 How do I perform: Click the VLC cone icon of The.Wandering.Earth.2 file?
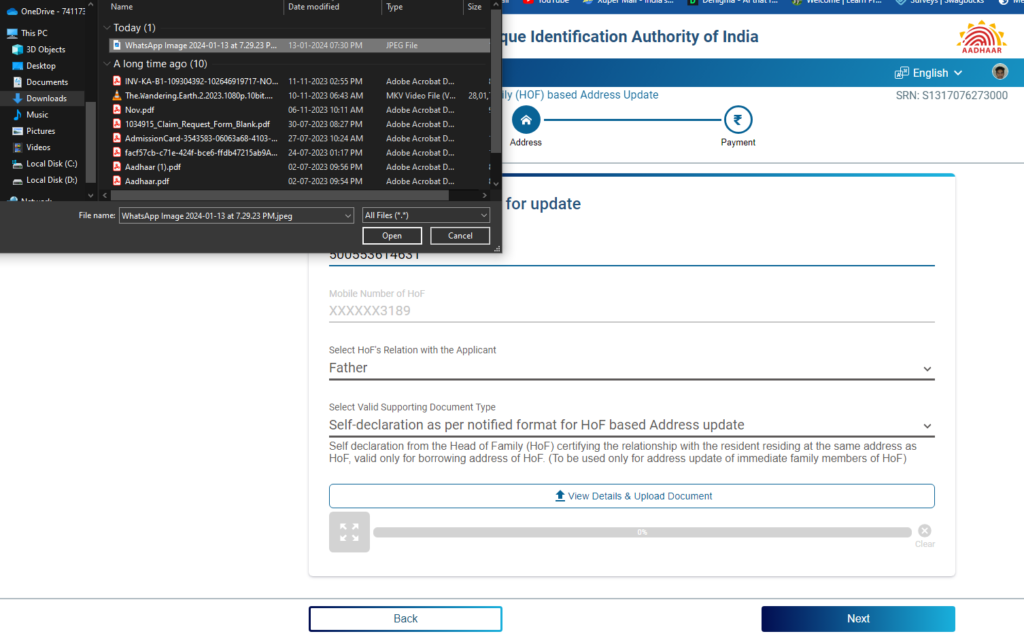(x=117, y=95)
